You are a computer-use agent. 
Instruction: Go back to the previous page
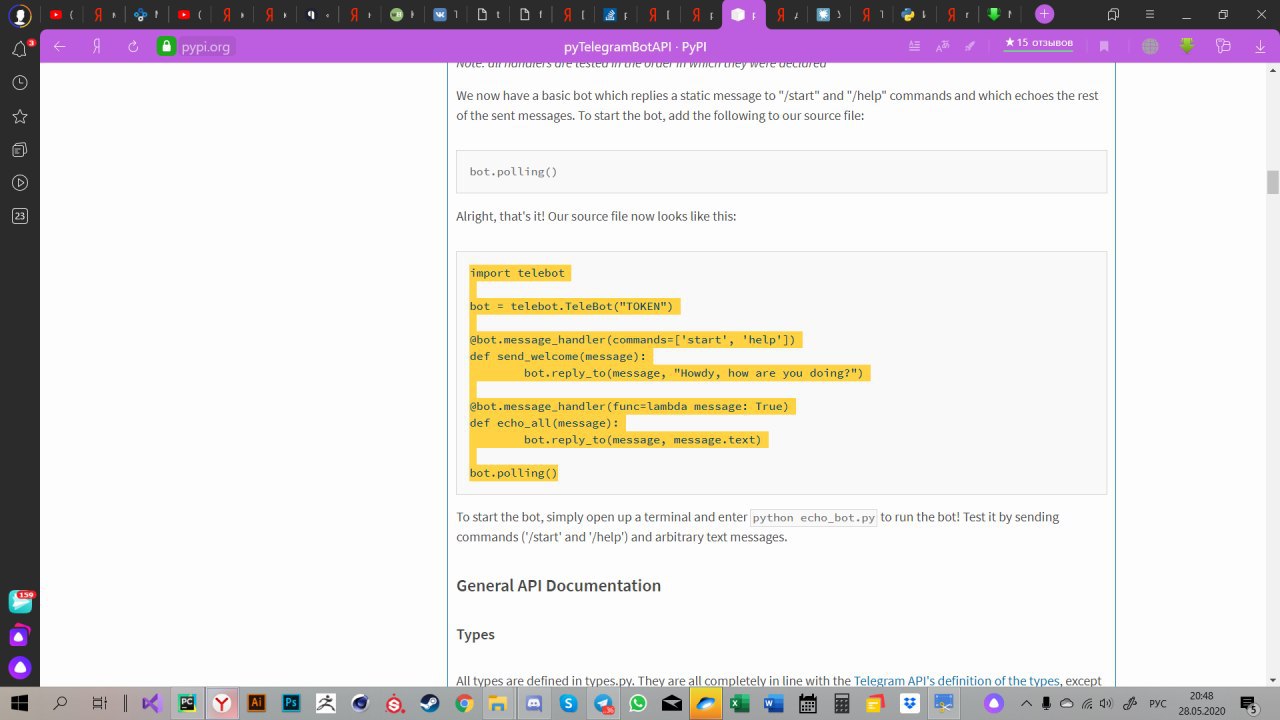point(60,46)
